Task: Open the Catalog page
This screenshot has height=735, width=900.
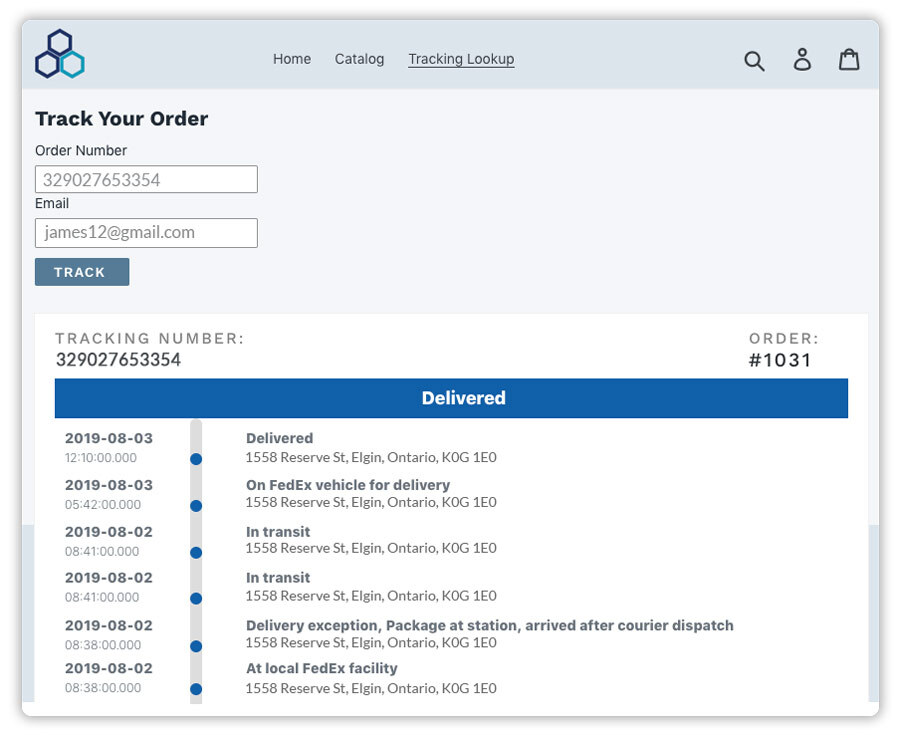Action: [x=359, y=59]
